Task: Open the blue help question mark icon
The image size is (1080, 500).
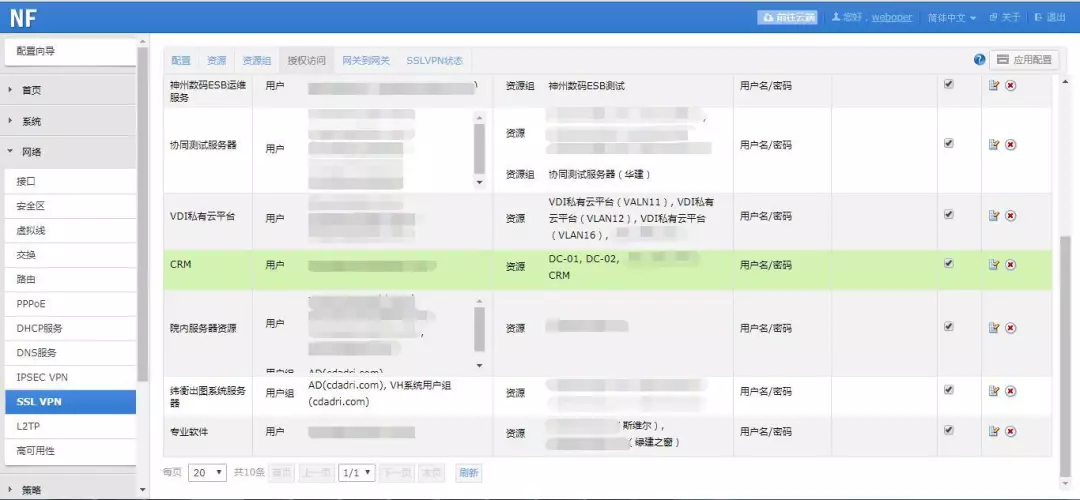Action: point(980,60)
